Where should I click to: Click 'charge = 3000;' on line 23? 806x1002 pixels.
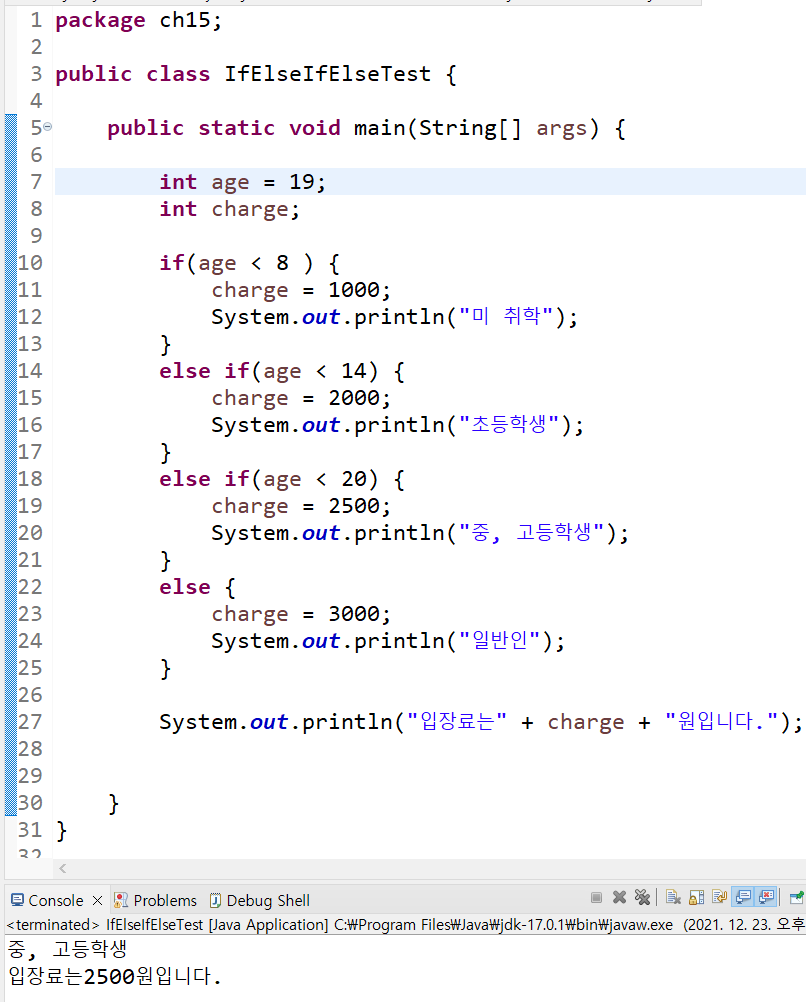pos(300,614)
